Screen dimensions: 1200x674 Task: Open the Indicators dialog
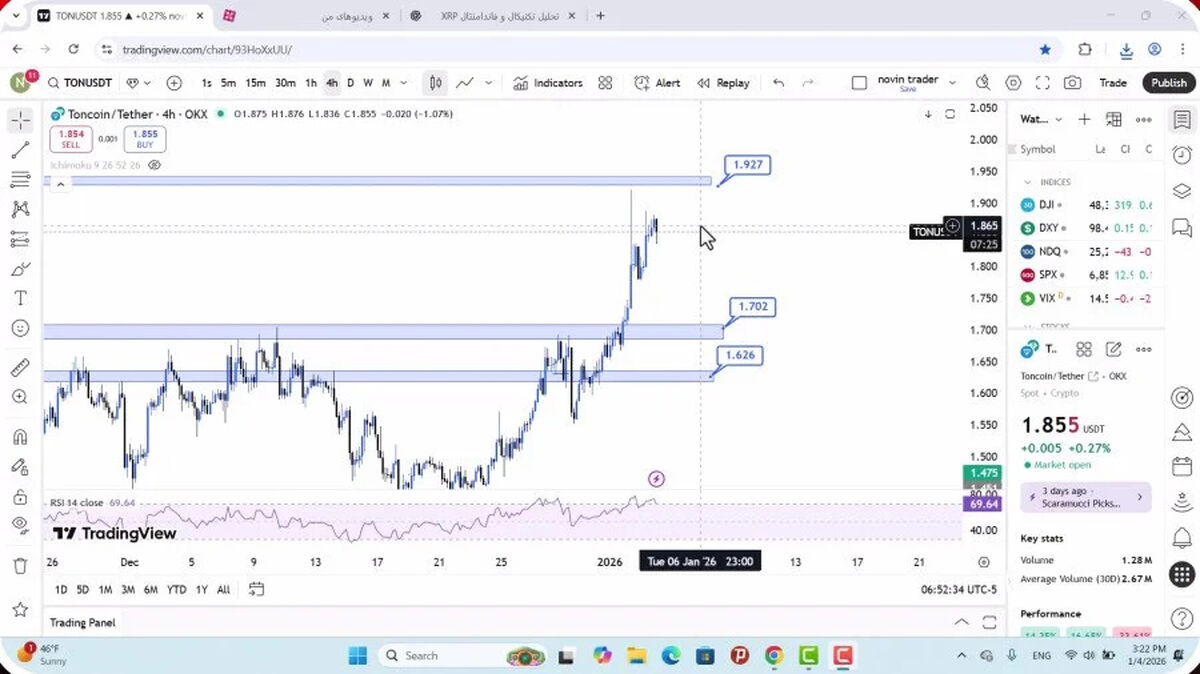pyautogui.click(x=548, y=83)
